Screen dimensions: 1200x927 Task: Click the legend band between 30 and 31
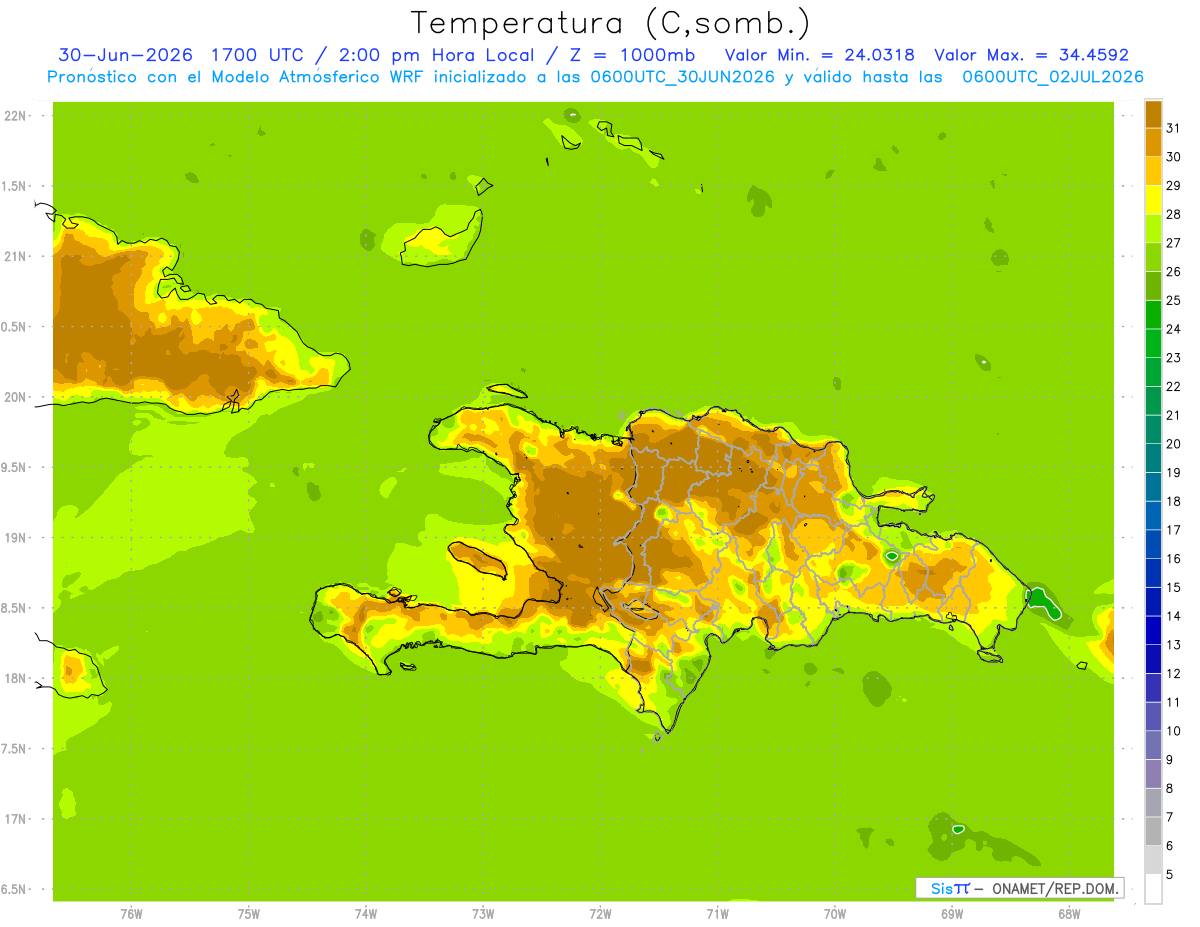[x=1153, y=142]
